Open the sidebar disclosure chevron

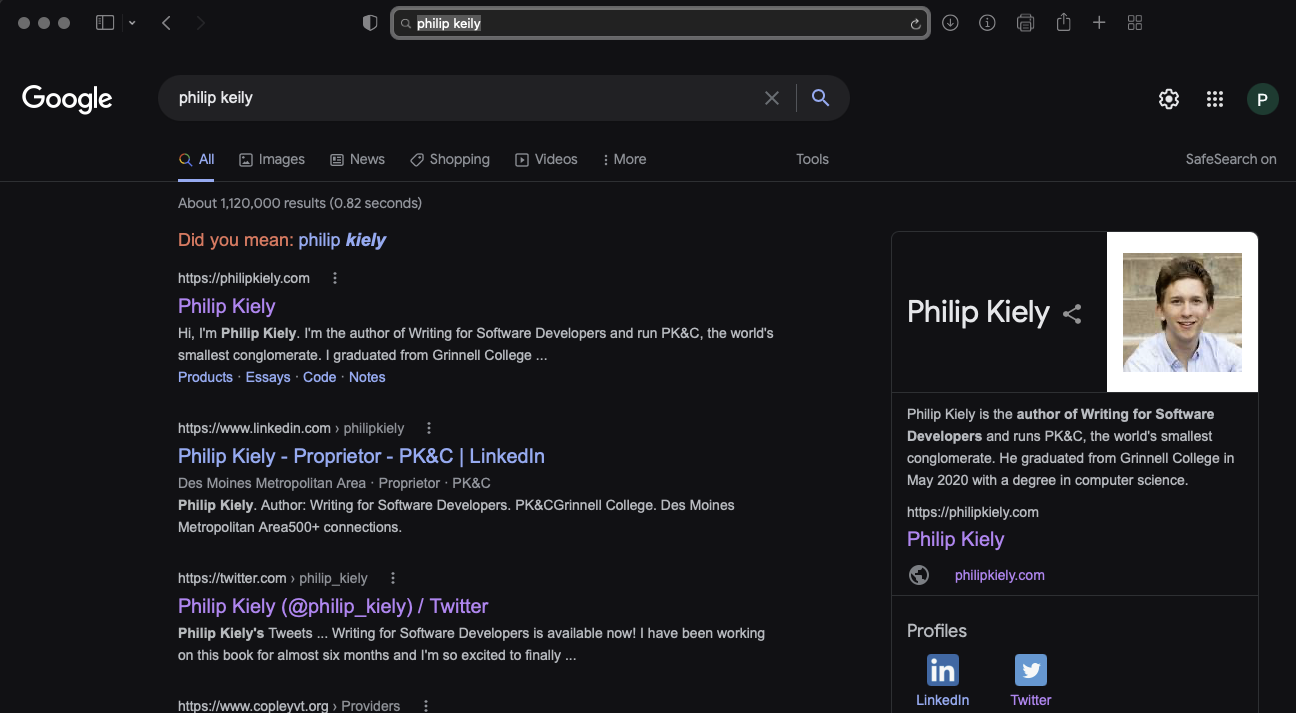[x=131, y=22]
